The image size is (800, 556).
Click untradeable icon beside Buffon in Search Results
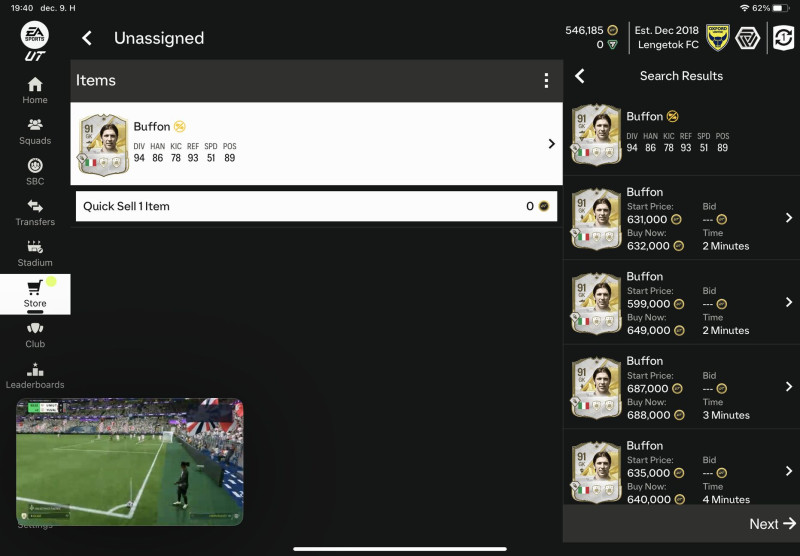coord(672,116)
